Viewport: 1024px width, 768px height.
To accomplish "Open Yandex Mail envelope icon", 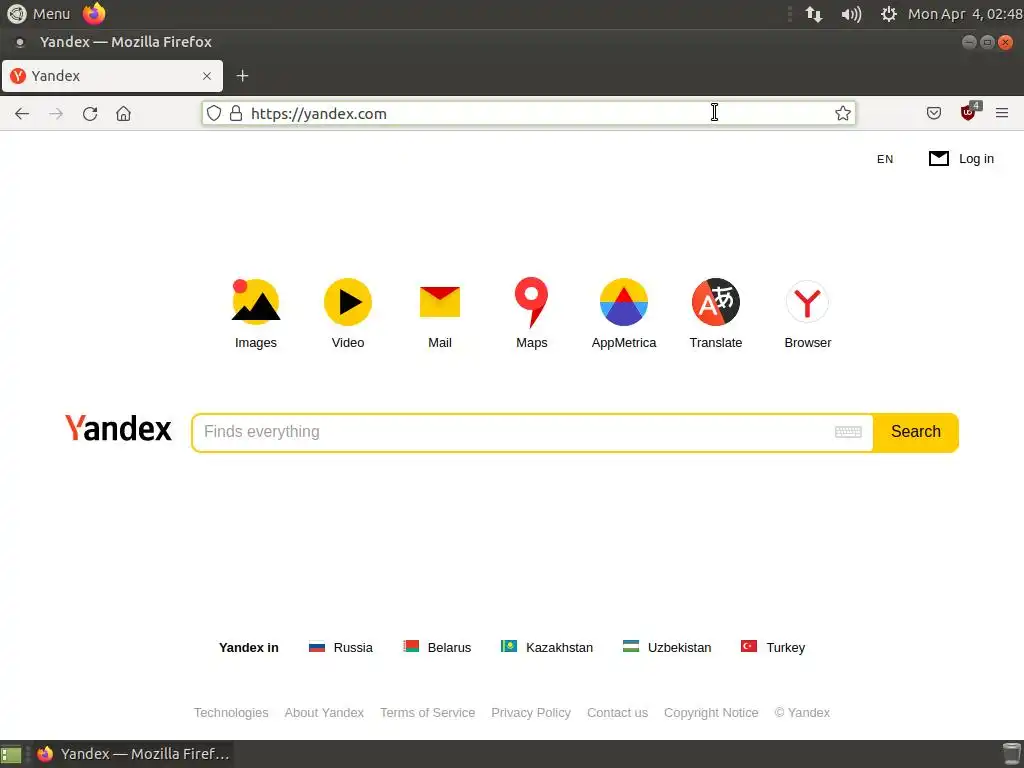I will 440,302.
